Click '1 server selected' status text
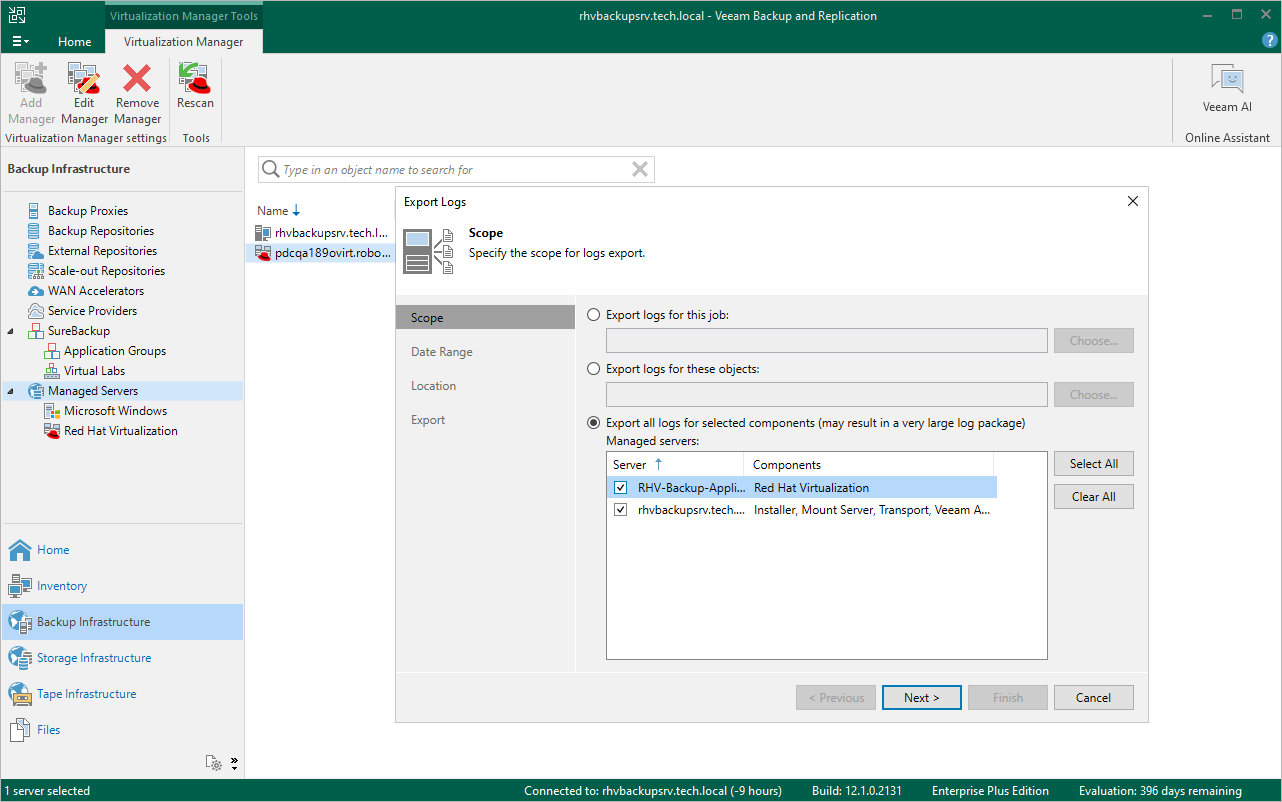1282x802 pixels. coord(48,791)
